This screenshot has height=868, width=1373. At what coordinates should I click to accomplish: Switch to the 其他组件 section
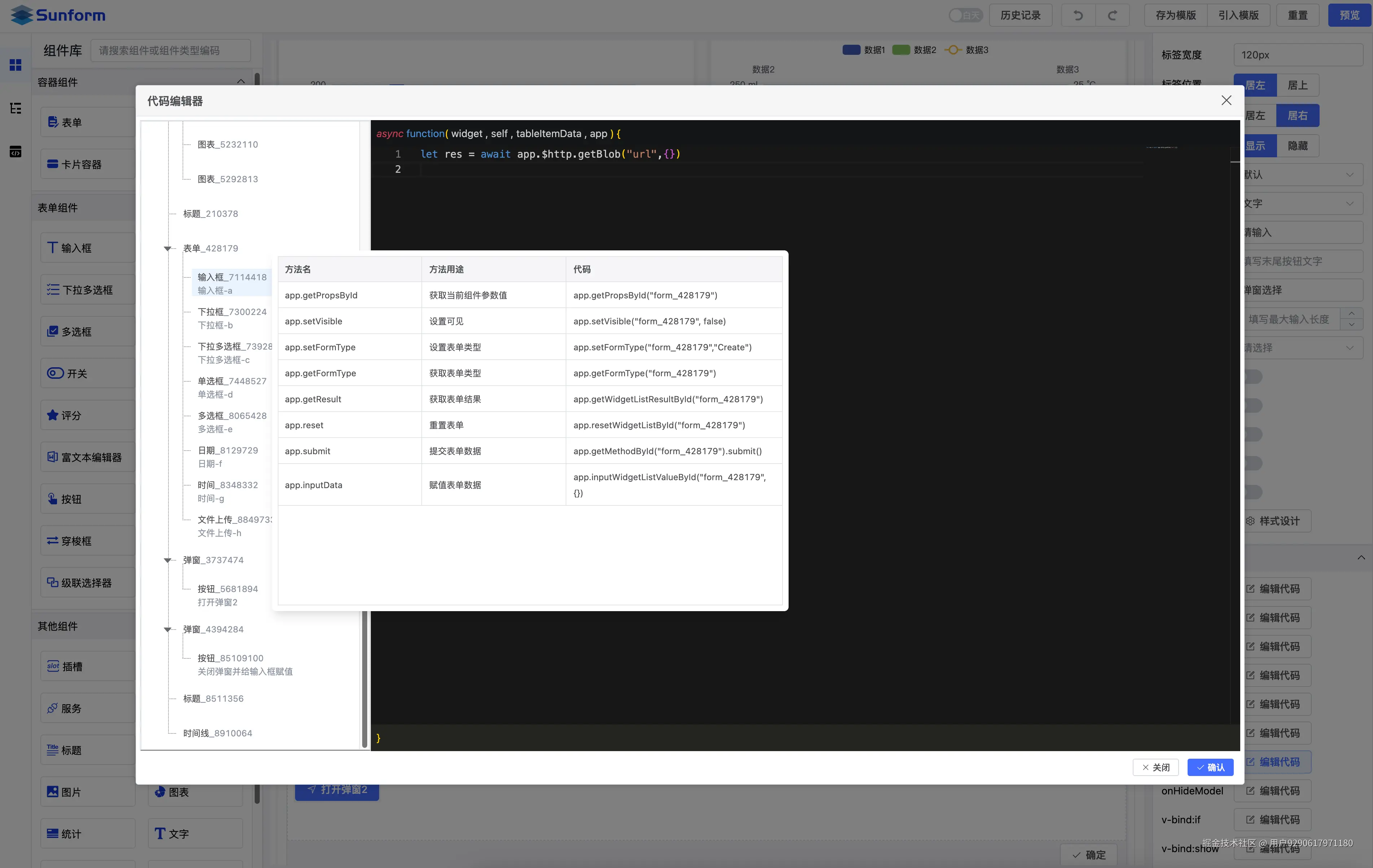58,626
